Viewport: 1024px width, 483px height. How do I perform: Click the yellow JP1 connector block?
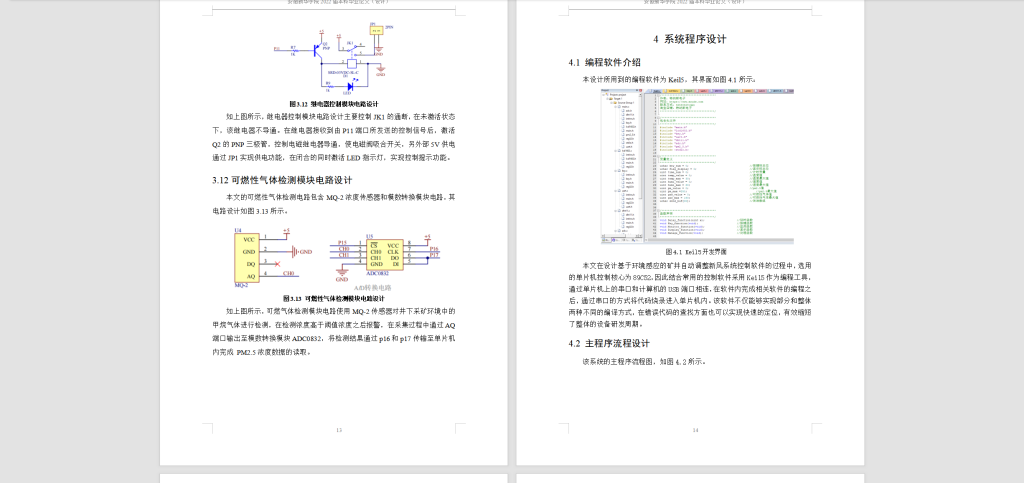tap(377, 31)
